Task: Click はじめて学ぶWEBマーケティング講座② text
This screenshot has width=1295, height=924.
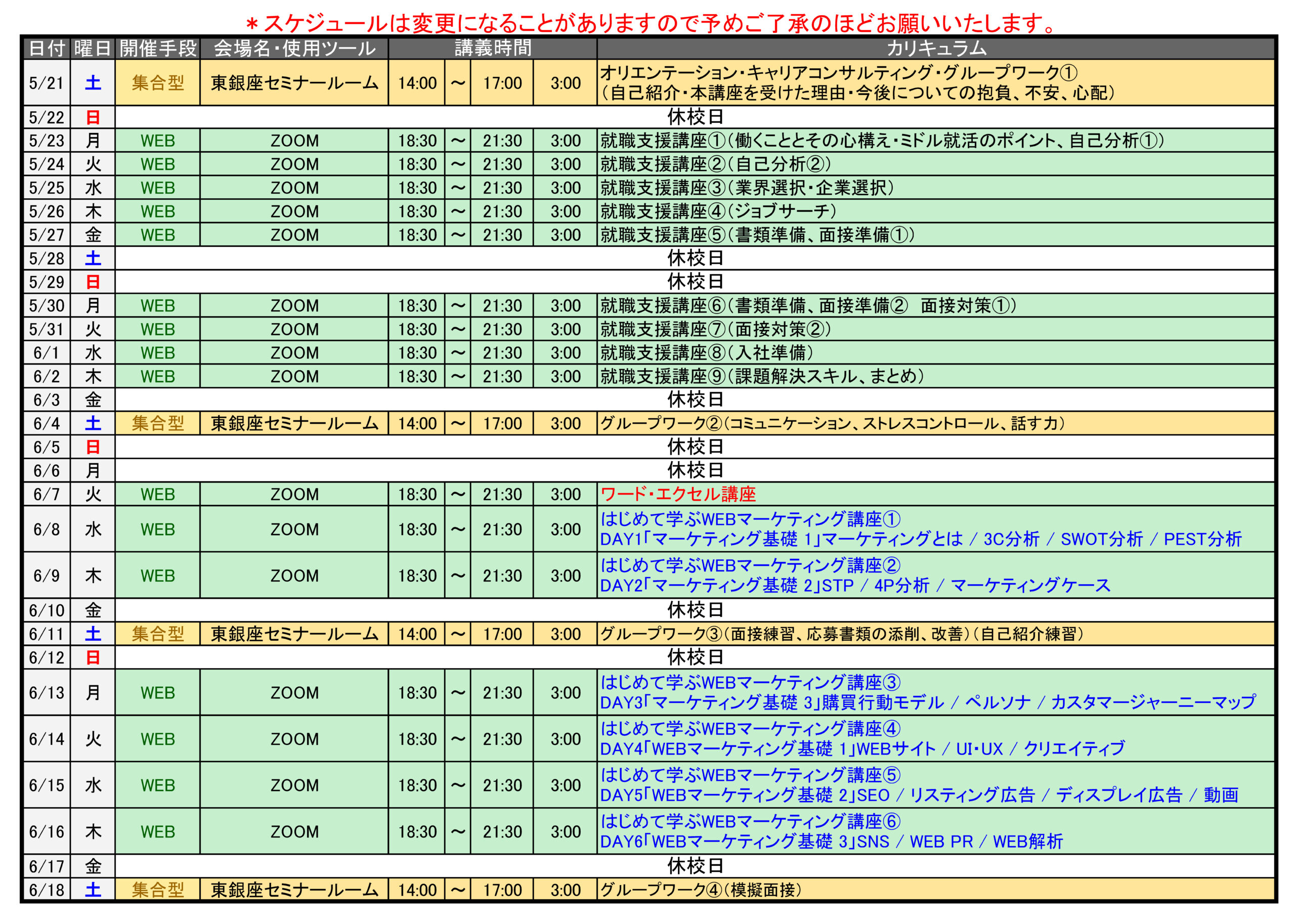Action: 751,565
